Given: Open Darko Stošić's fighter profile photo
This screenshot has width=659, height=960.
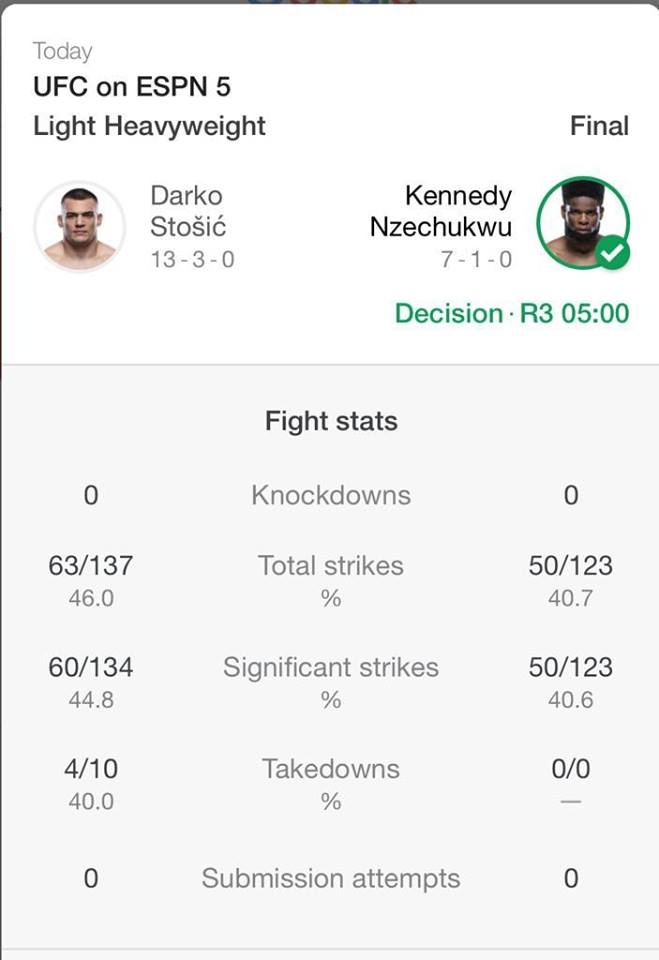Looking at the screenshot, I should [x=80, y=225].
